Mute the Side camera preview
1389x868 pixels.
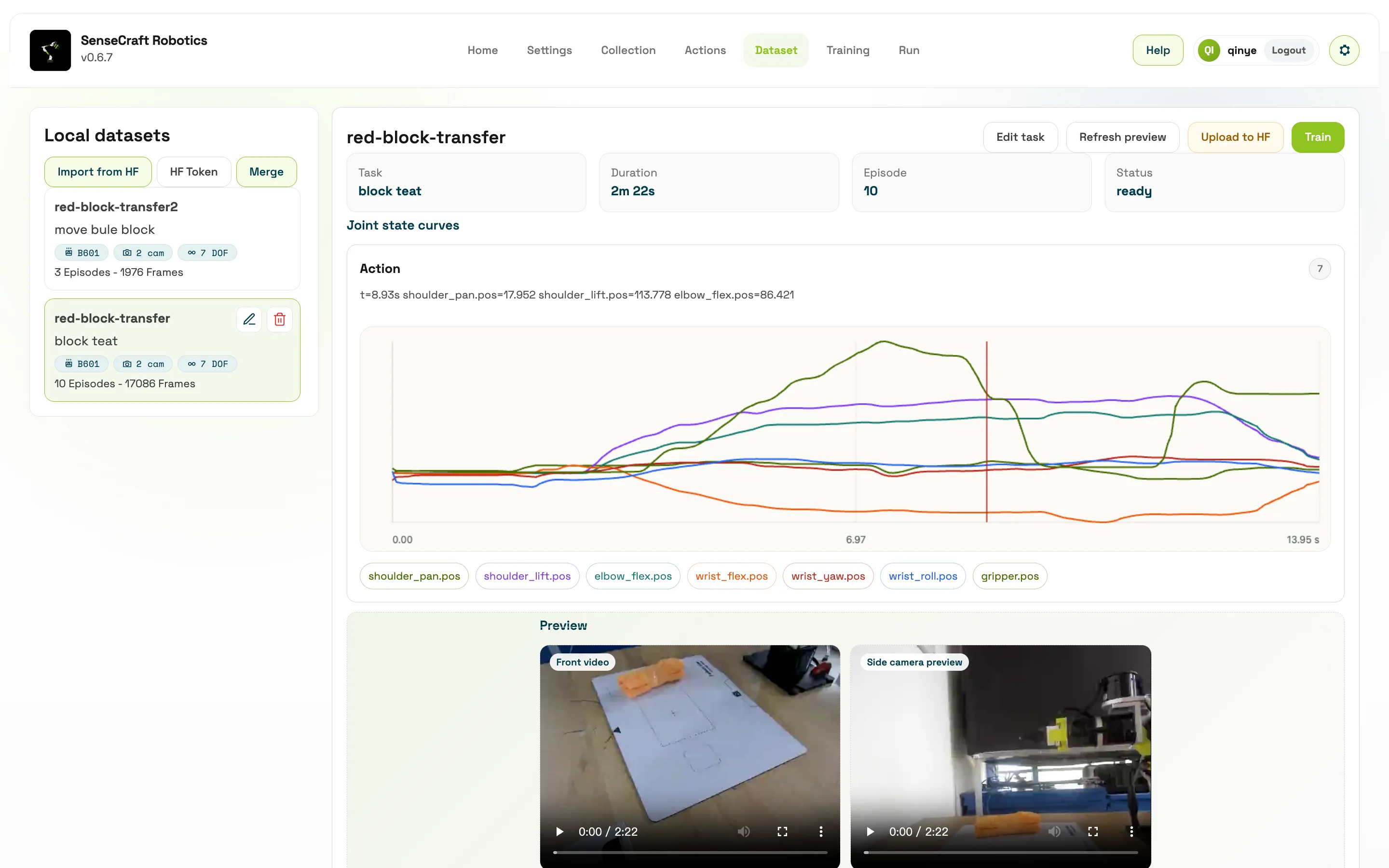tap(1054, 831)
